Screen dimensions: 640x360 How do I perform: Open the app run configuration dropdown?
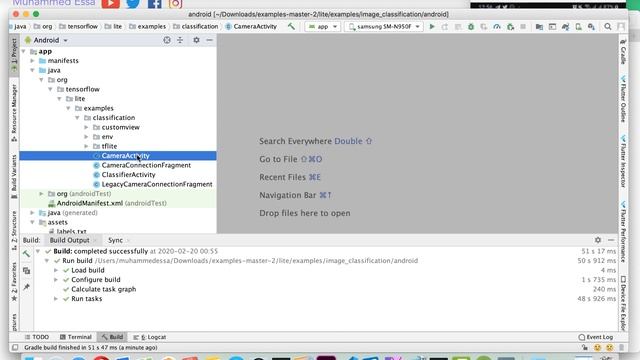(x=322, y=27)
